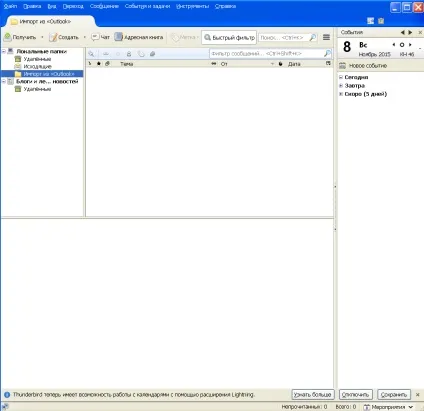
Task: Switch to the calendar tab icon
Action: point(370,21)
